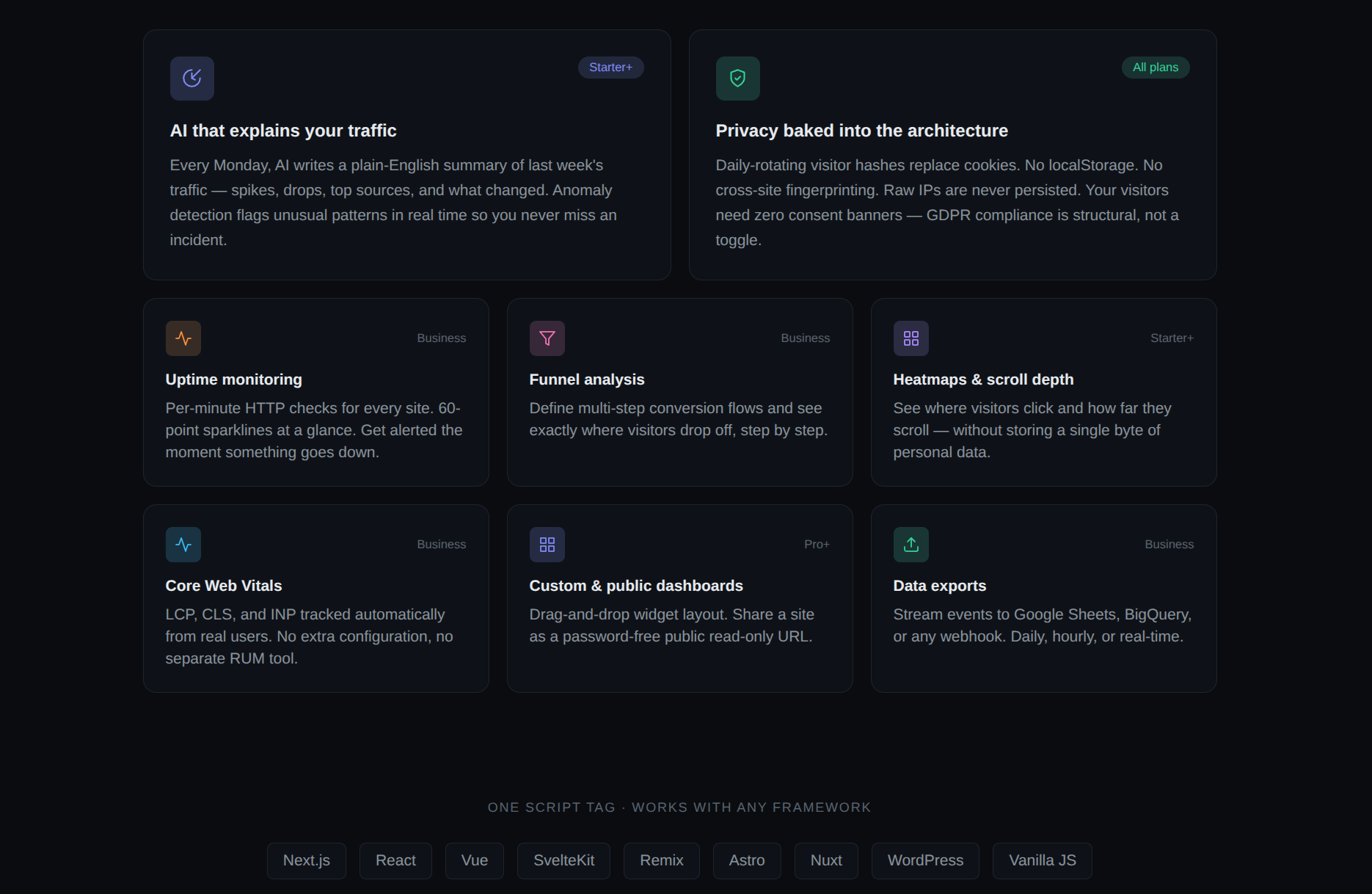Click the 'Uptime monitoring' title

pyautogui.click(x=234, y=379)
